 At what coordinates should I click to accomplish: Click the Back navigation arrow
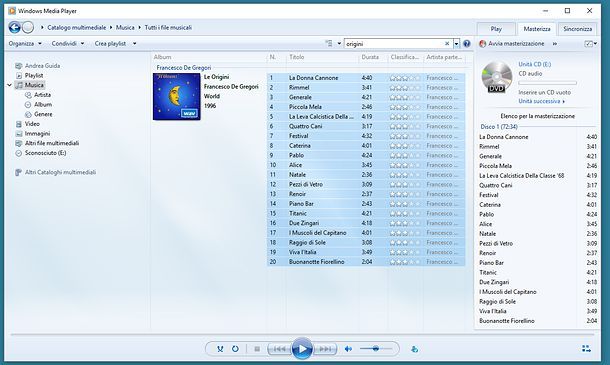[15, 28]
